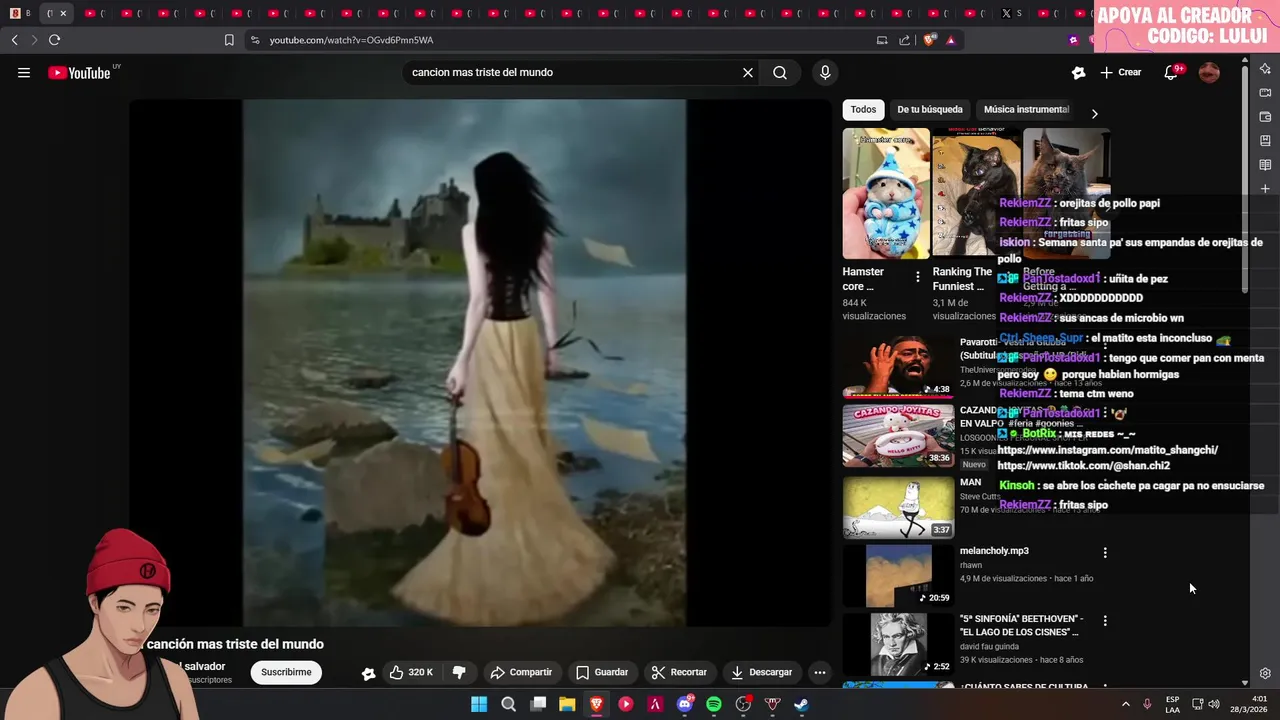Open taskbar Search
1280x720 pixels.
[x=508, y=704]
